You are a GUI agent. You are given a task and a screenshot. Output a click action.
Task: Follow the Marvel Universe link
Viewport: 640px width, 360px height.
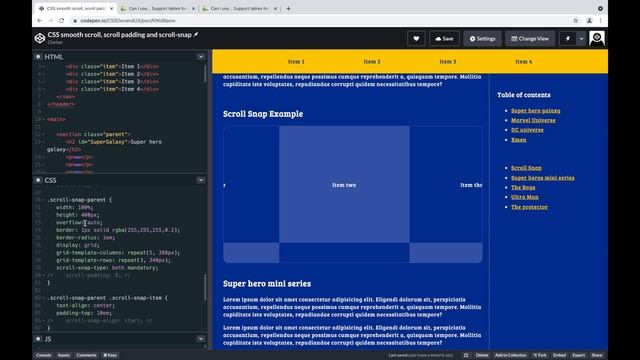533,120
